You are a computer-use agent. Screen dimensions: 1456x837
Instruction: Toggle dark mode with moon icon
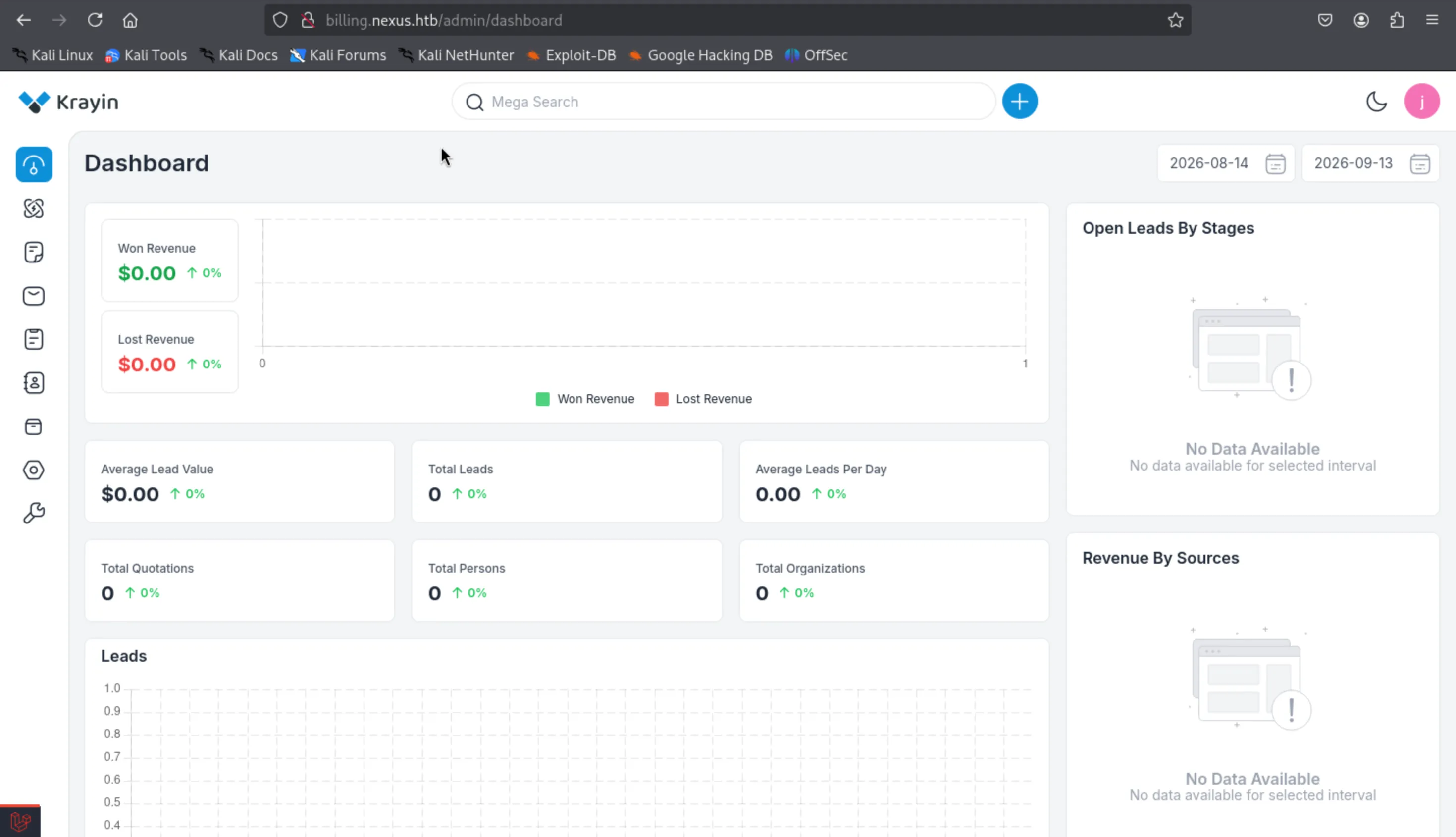click(1376, 102)
